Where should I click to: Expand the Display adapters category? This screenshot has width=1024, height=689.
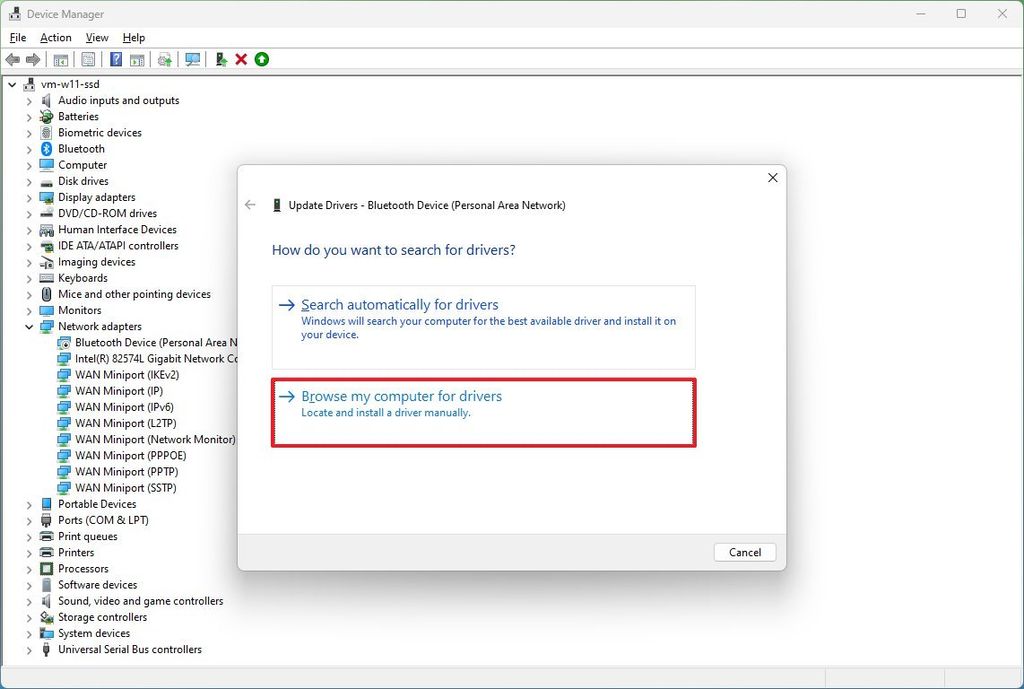pyautogui.click(x=29, y=197)
